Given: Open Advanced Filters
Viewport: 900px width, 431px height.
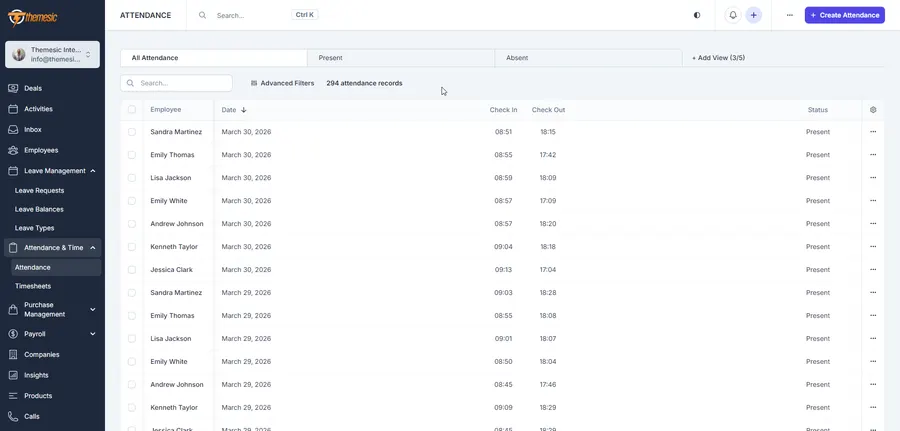Looking at the screenshot, I should pos(282,83).
